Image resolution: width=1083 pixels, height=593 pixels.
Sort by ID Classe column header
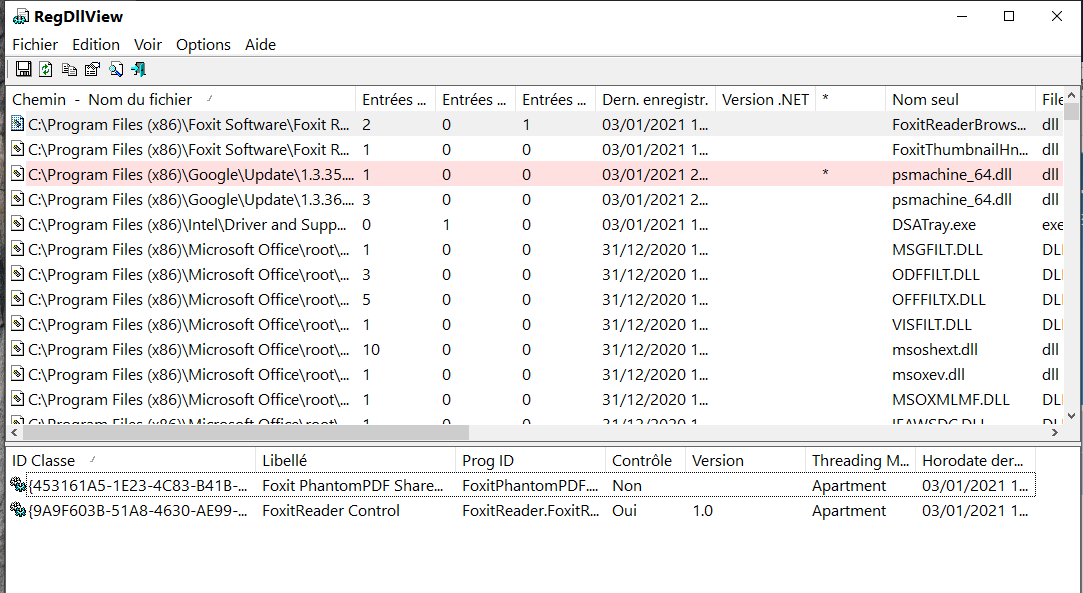[x=131, y=460]
